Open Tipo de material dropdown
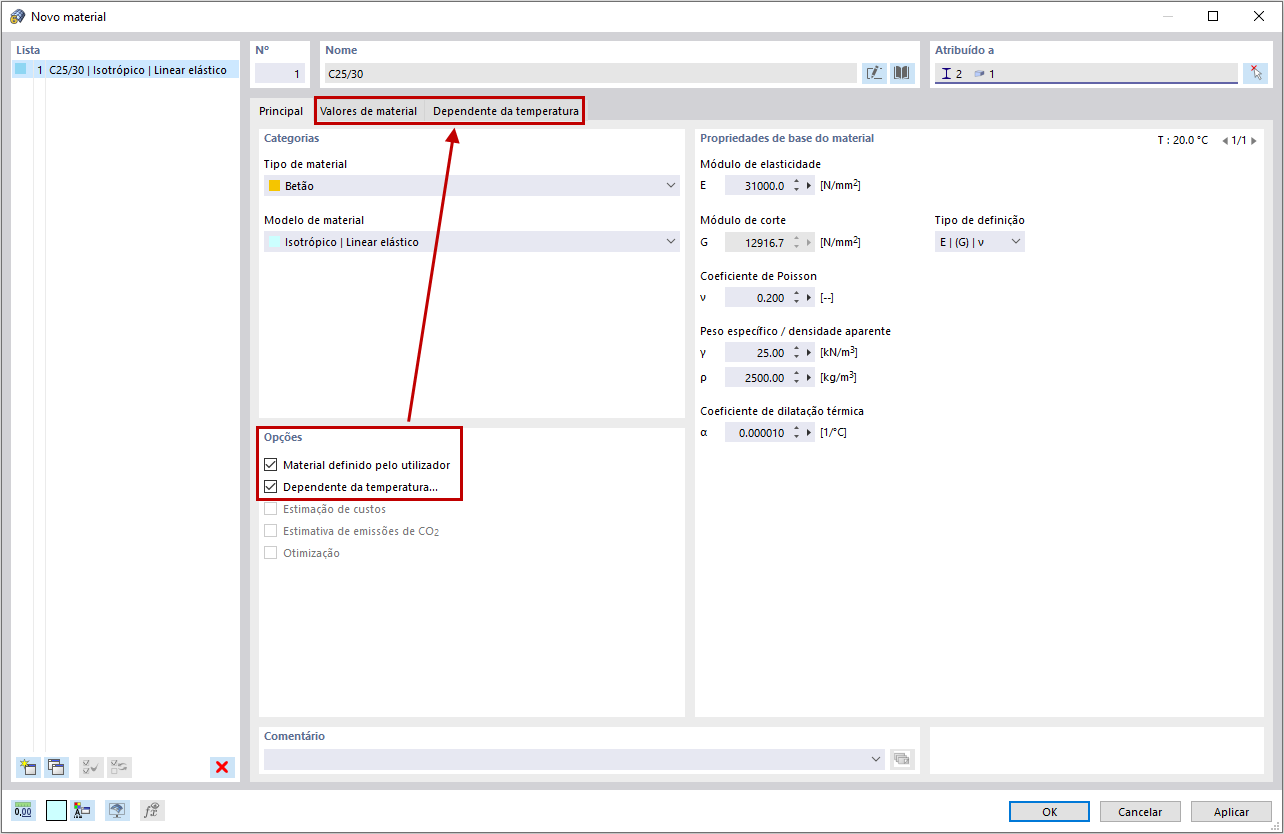 pos(471,185)
